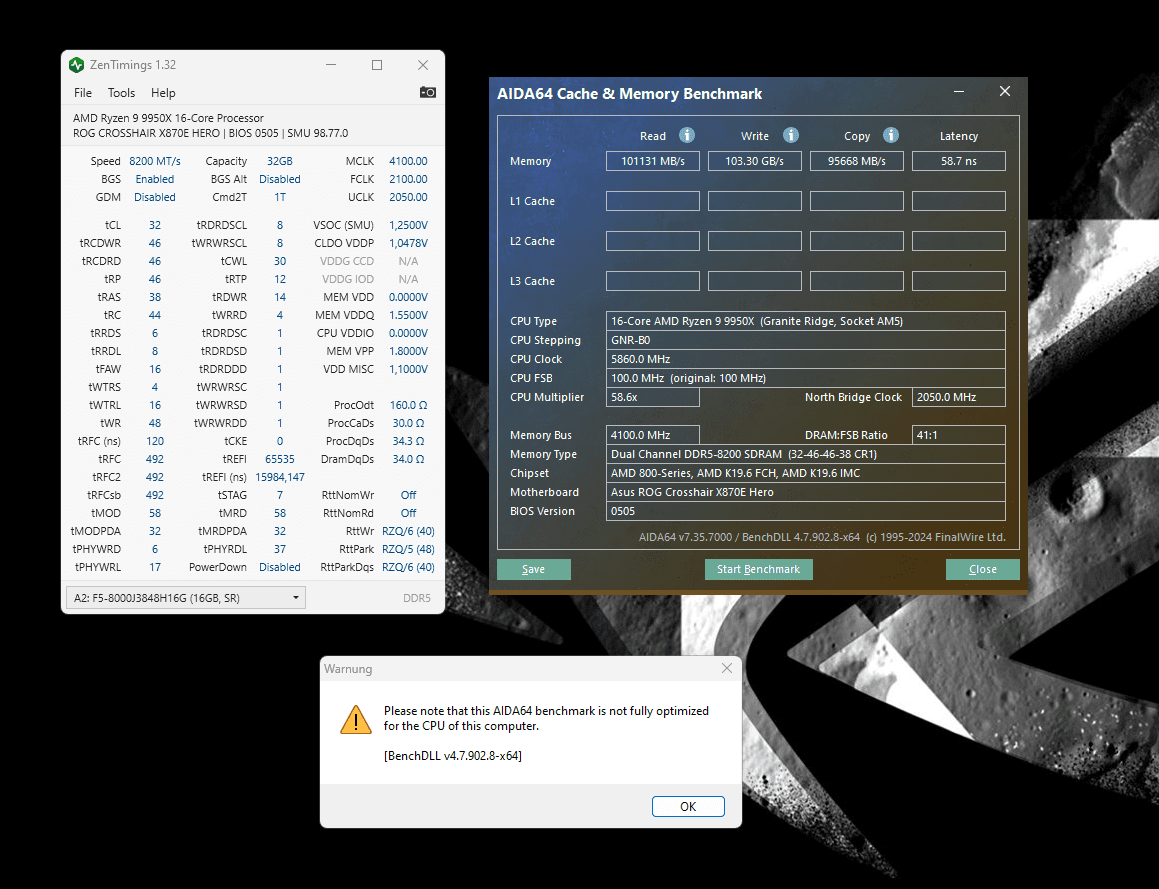
Task: Click the PowerDown value Disabled
Action: click(279, 567)
